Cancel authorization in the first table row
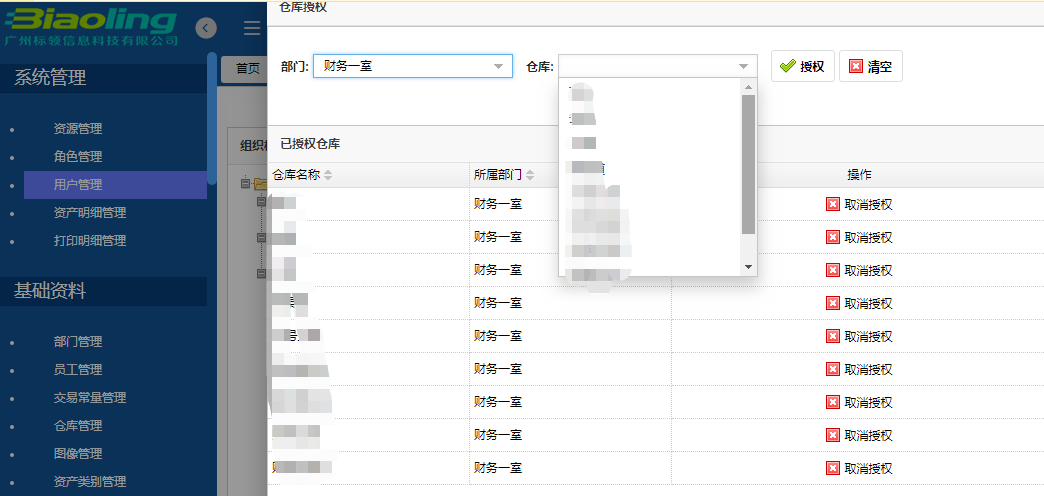The height and width of the screenshot is (496, 1044). pos(858,204)
